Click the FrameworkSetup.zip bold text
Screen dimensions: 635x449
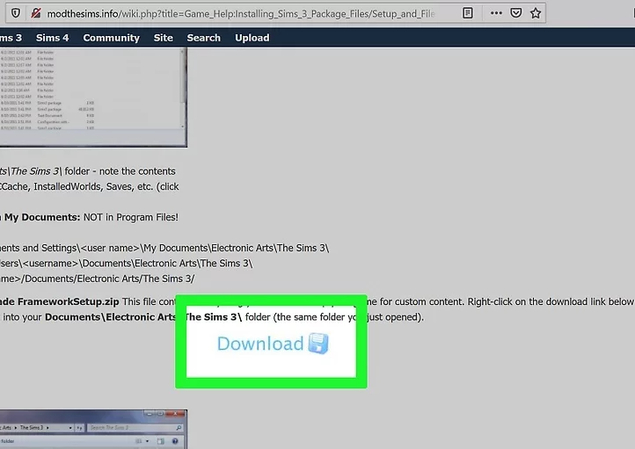click(x=68, y=302)
